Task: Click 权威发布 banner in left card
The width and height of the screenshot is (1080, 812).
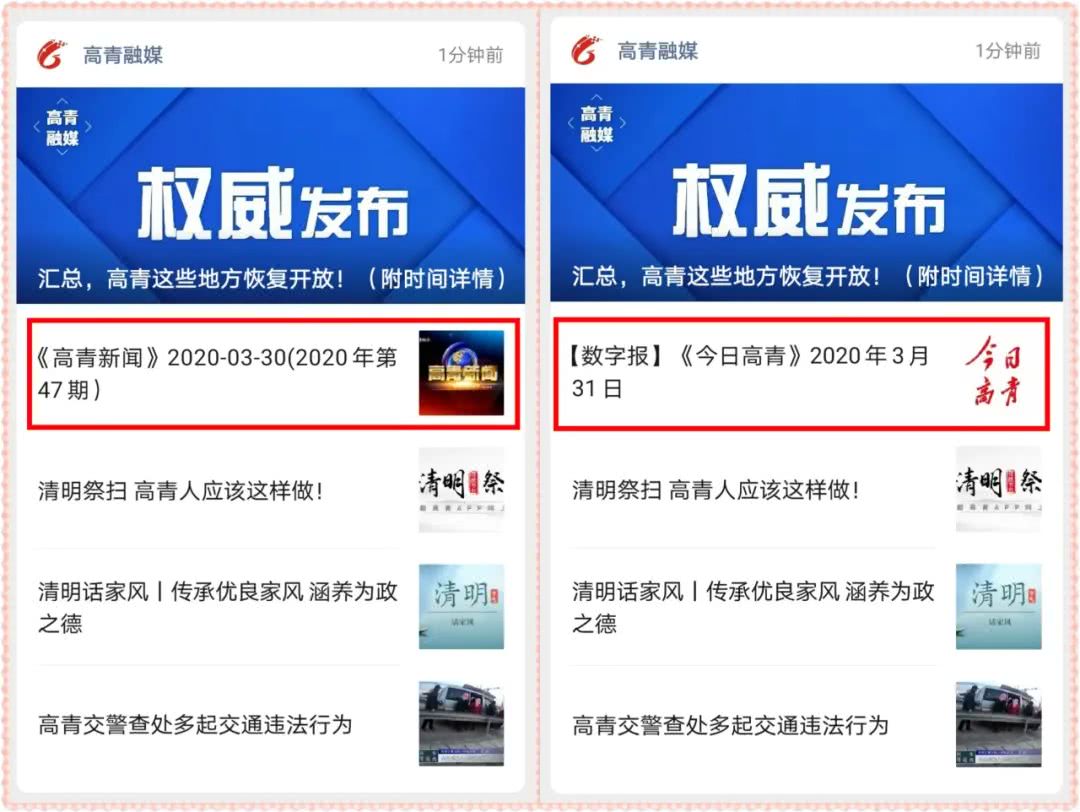Action: click(x=271, y=196)
